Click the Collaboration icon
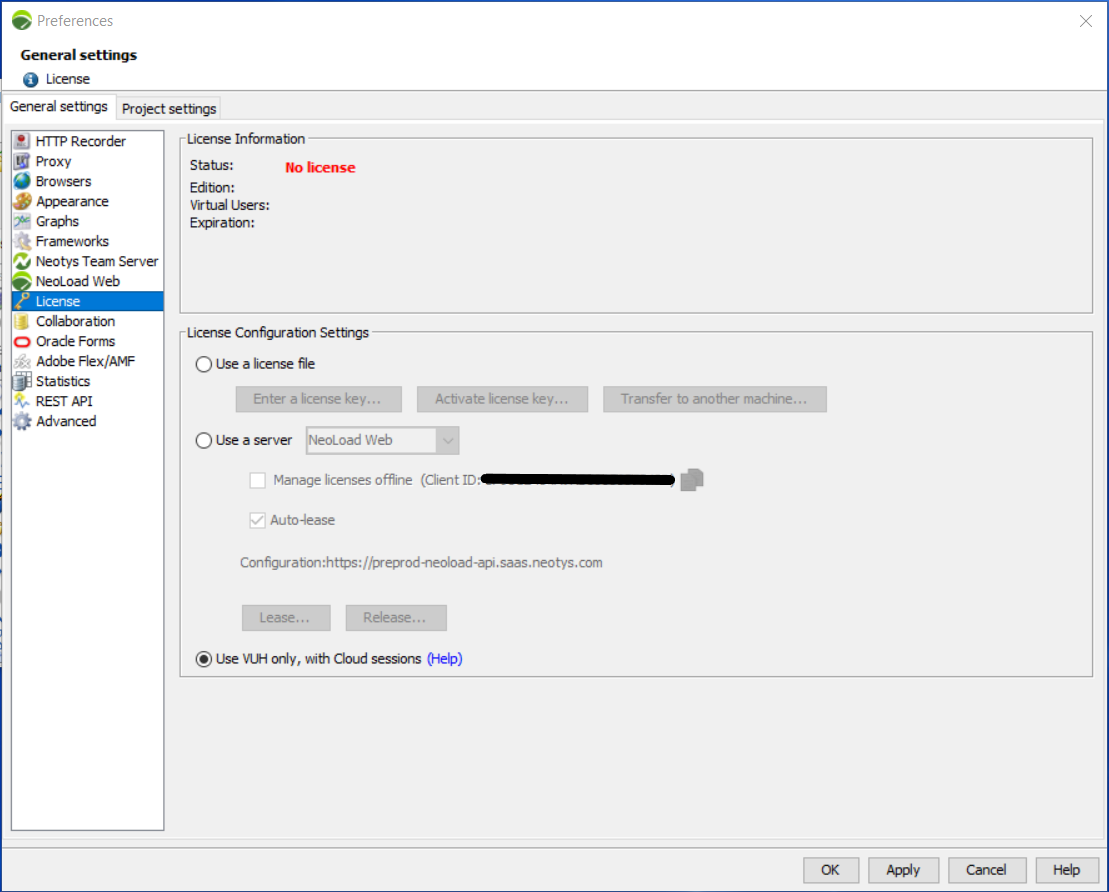The height and width of the screenshot is (892, 1109). pyautogui.click(x=22, y=321)
